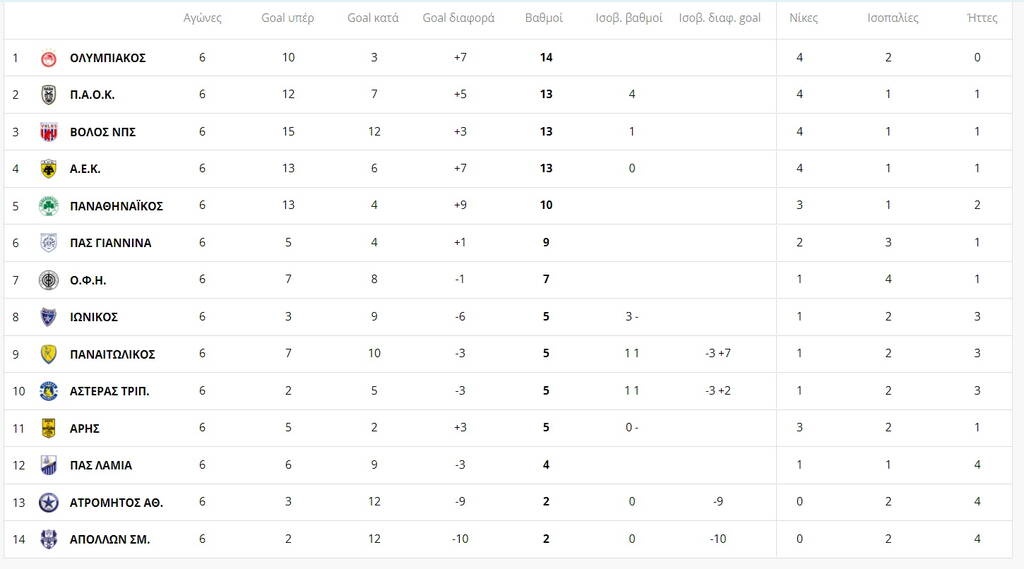
Task: Click the OFI round team logo
Action: click(x=48, y=280)
